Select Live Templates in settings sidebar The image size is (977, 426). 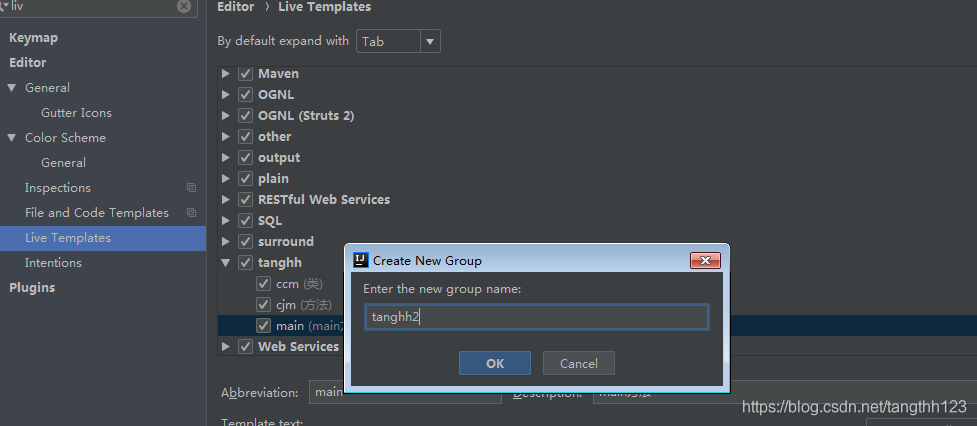tap(68, 238)
